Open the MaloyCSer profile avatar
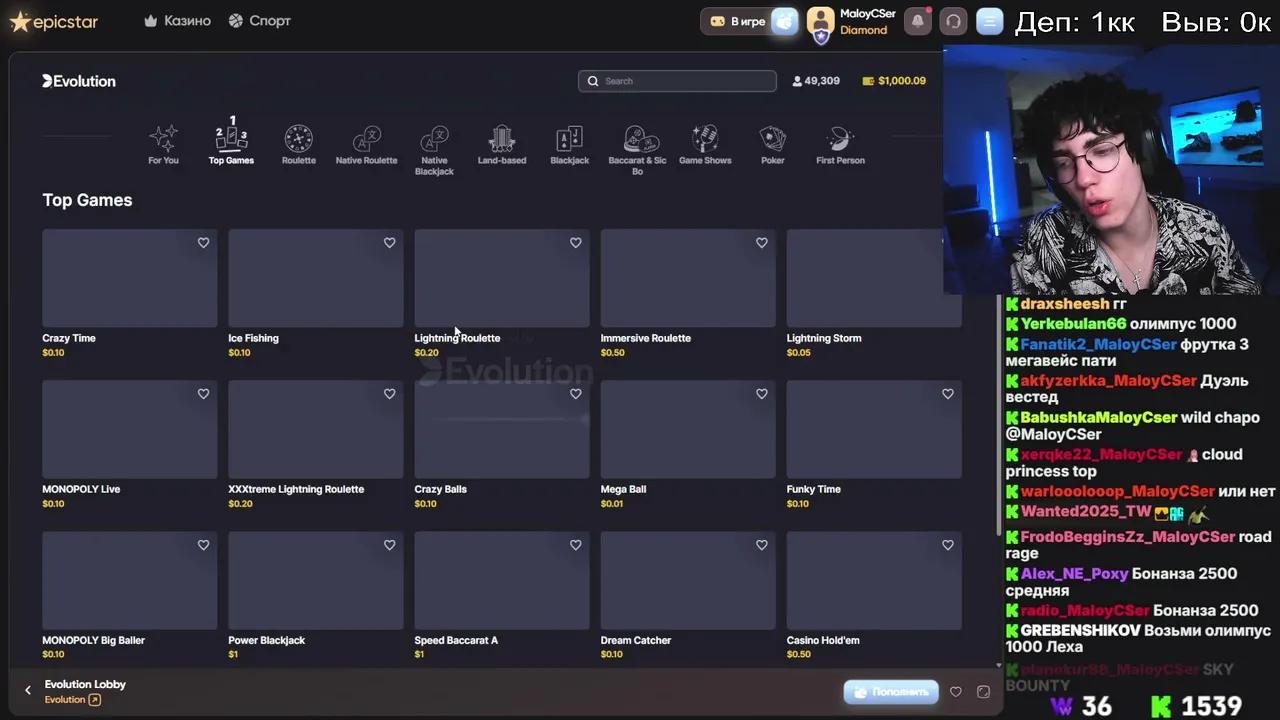 [820, 22]
